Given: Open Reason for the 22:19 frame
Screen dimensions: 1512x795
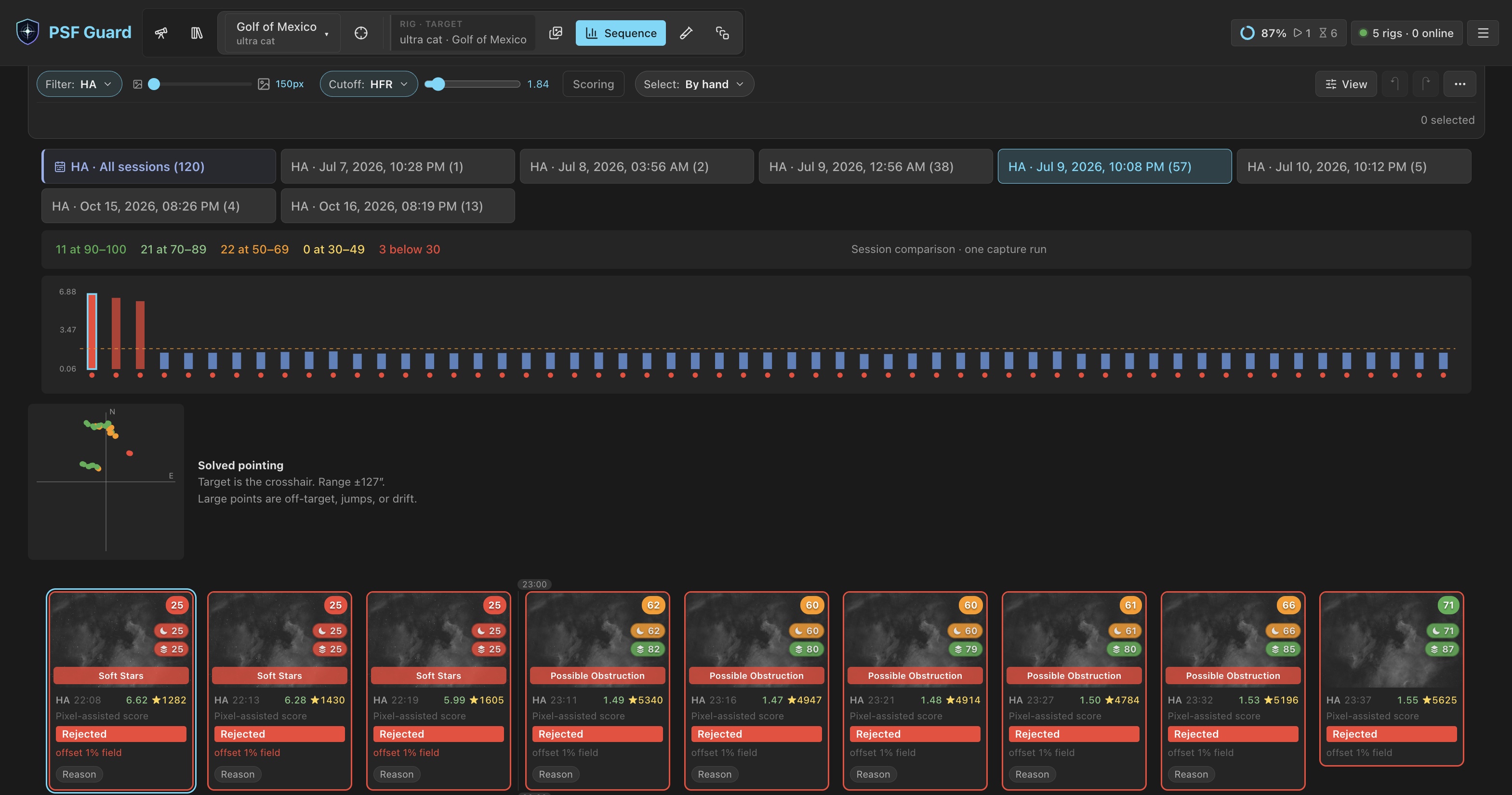Looking at the screenshot, I should pyautogui.click(x=397, y=774).
